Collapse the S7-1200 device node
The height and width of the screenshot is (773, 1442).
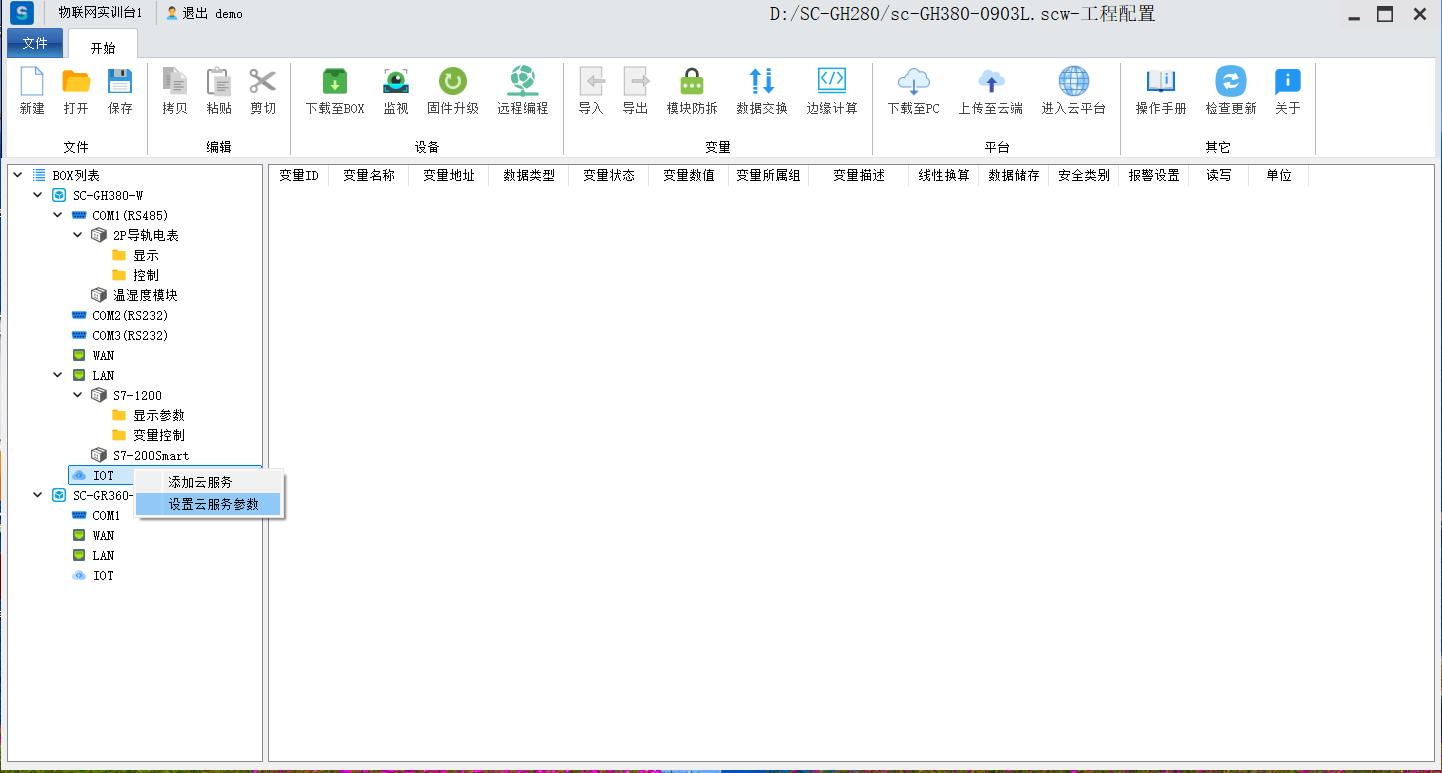tap(78, 395)
